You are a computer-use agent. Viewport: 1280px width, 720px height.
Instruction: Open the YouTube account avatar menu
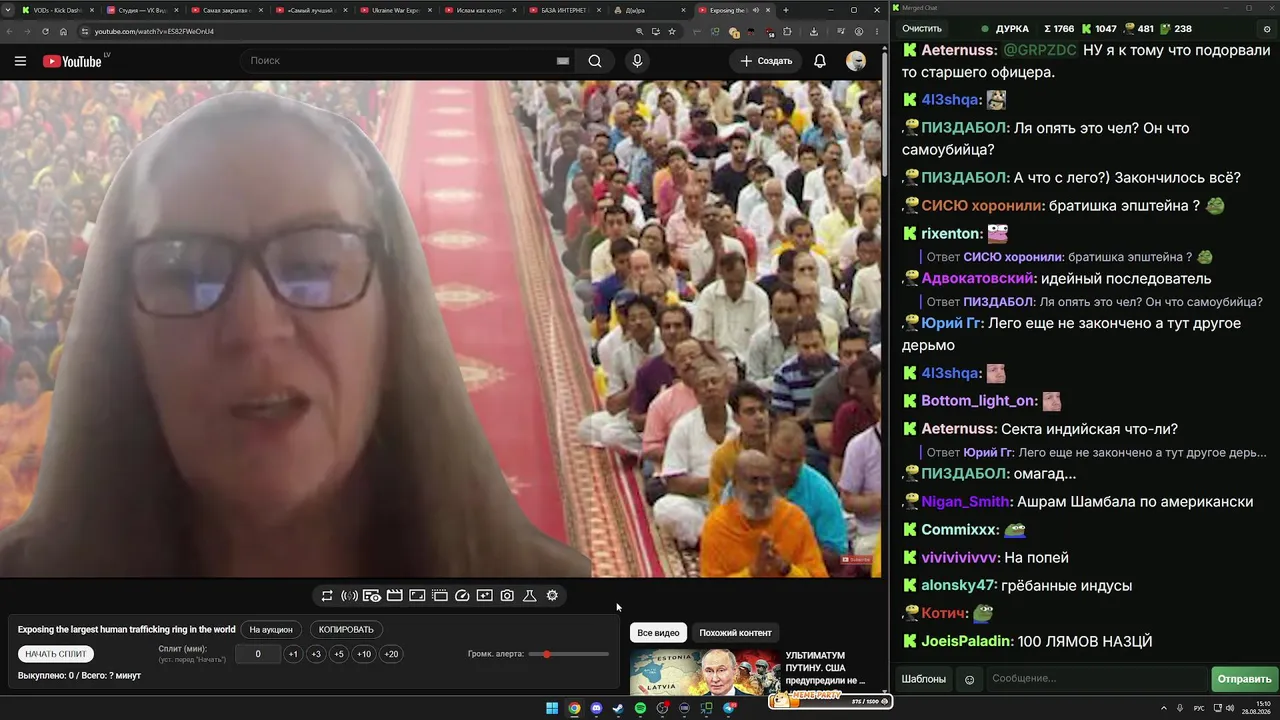(856, 61)
